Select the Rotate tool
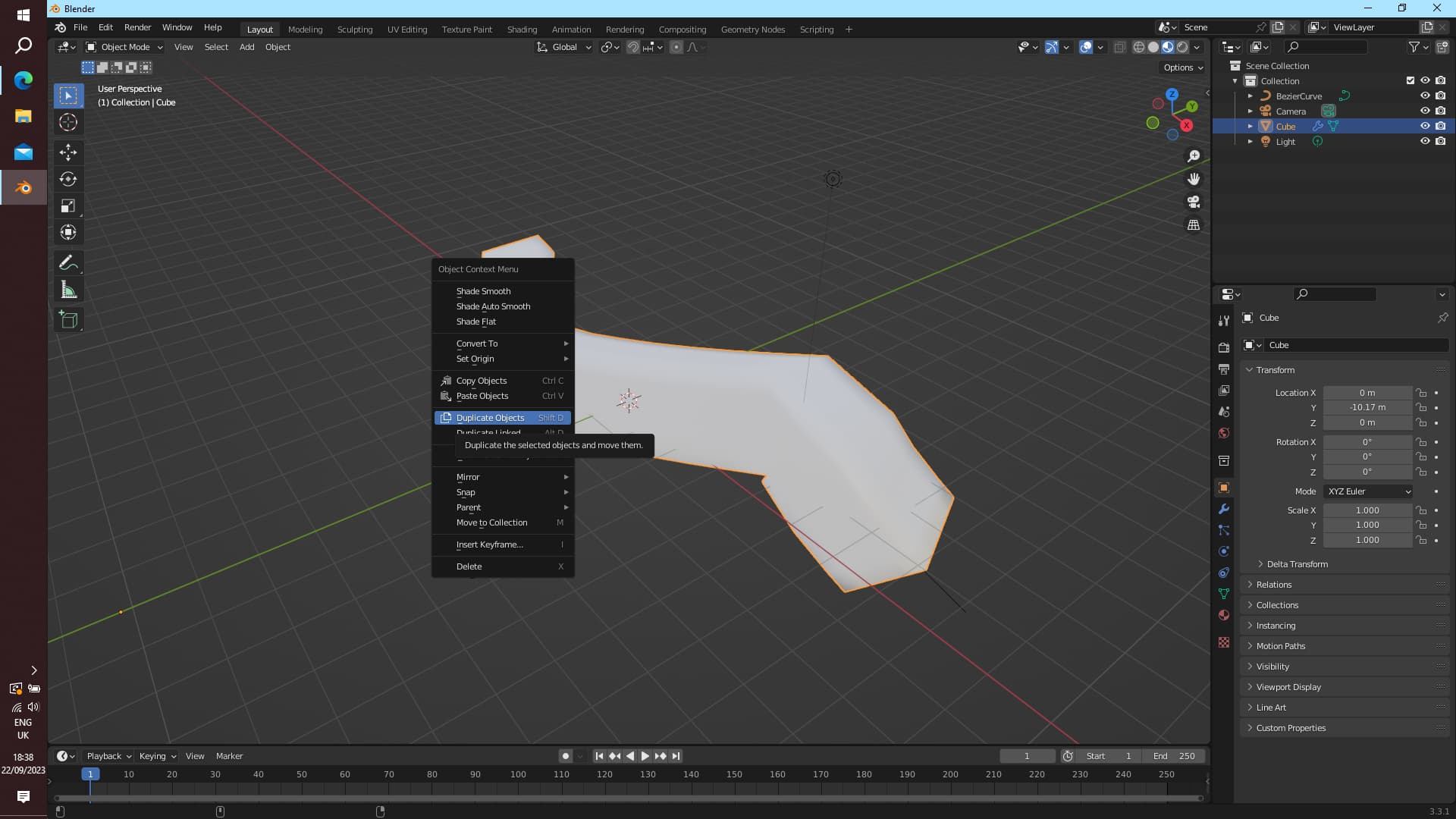Image resolution: width=1456 pixels, height=819 pixels. (68, 179)
